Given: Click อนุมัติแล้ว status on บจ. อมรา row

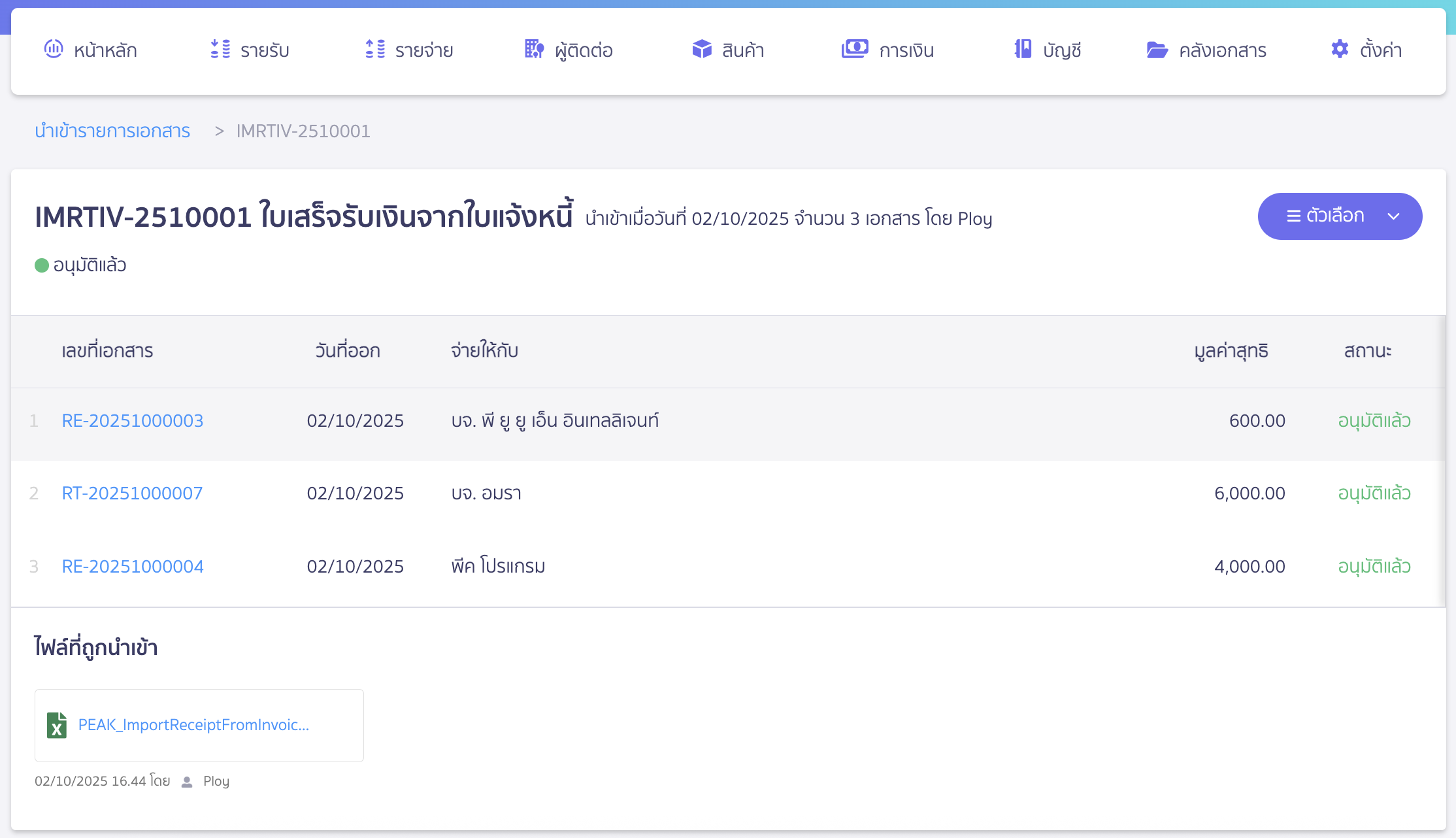Looking at the screenshot, I should [x=1373, y=494].
